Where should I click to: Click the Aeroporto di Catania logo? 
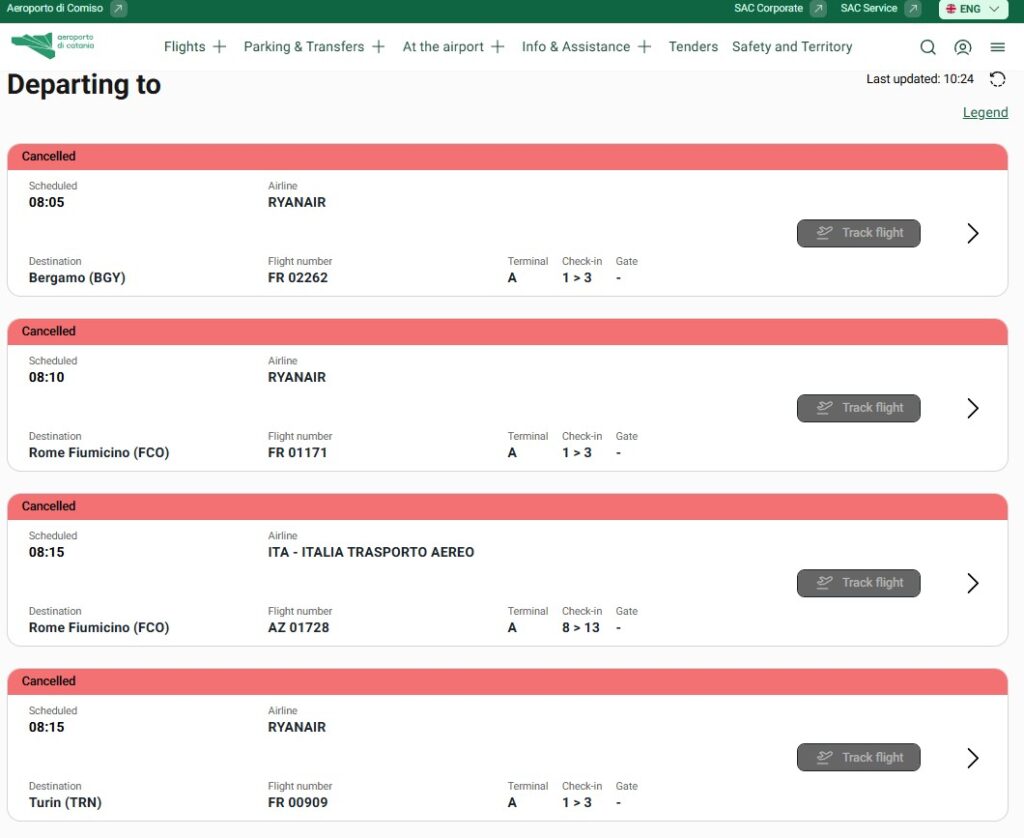53,45
